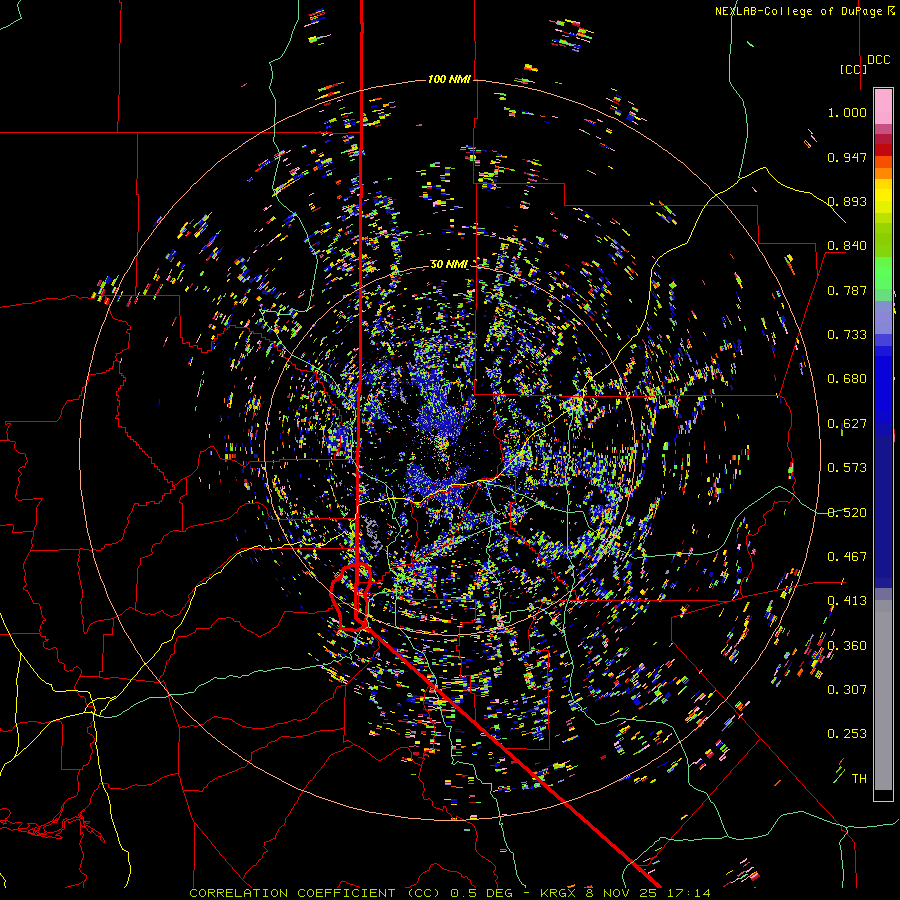Select the DCC label above the color scale
Screen dimensions: 900x900
coord(878,60)
